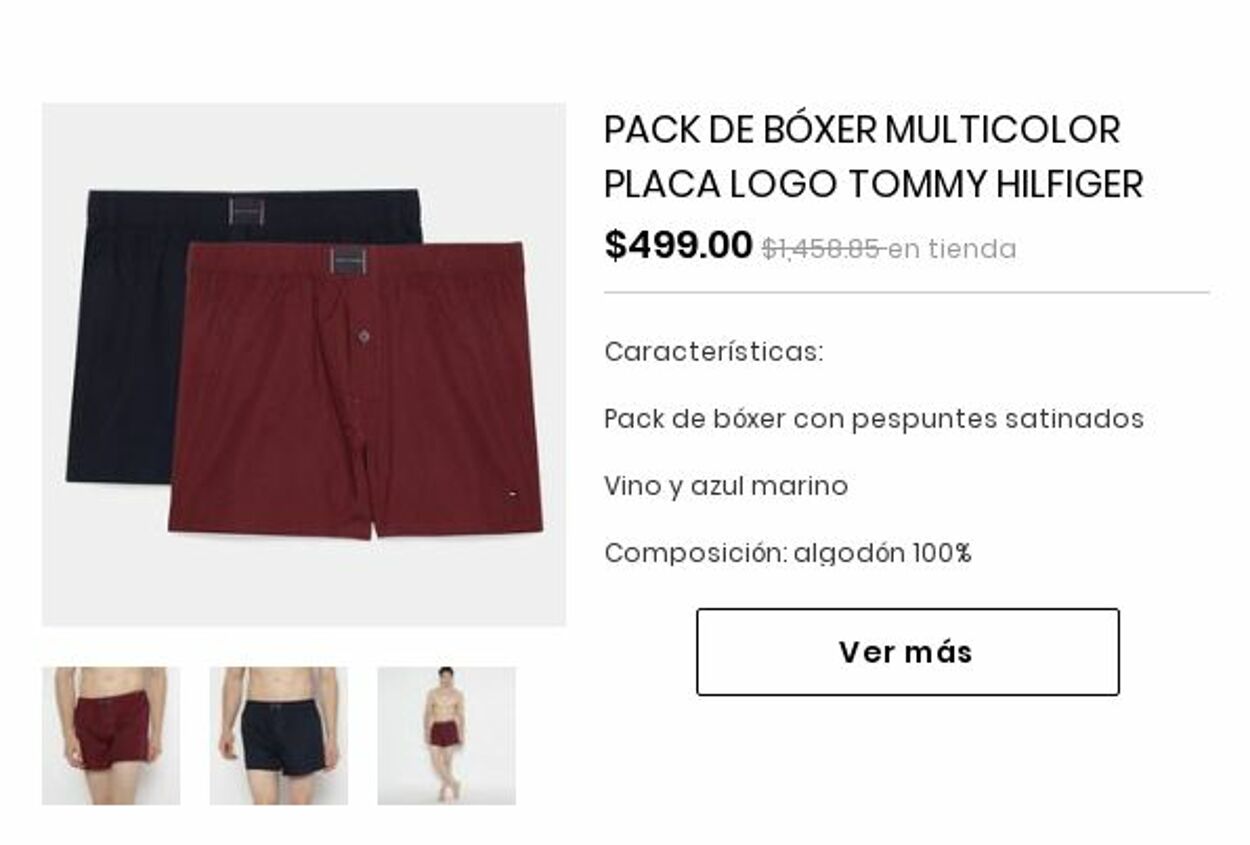
Task: Click the logo patch on the wine boxer waistband
Action: coord(347,262)
